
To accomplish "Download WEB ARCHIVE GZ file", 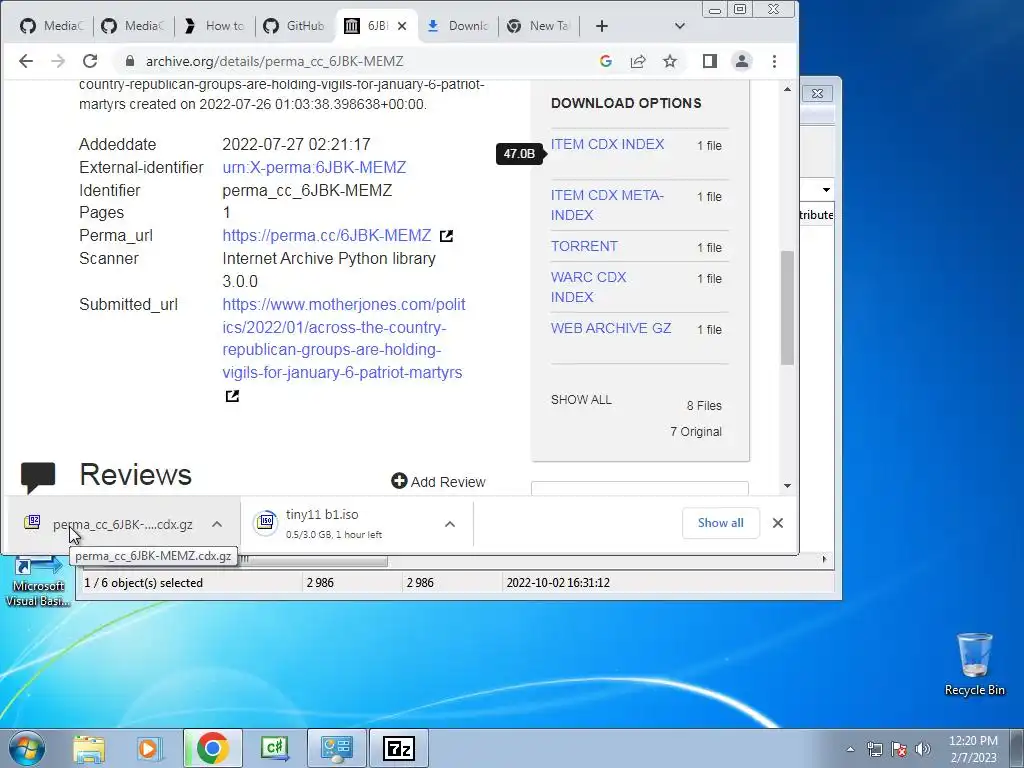I will tap(611, 328).
